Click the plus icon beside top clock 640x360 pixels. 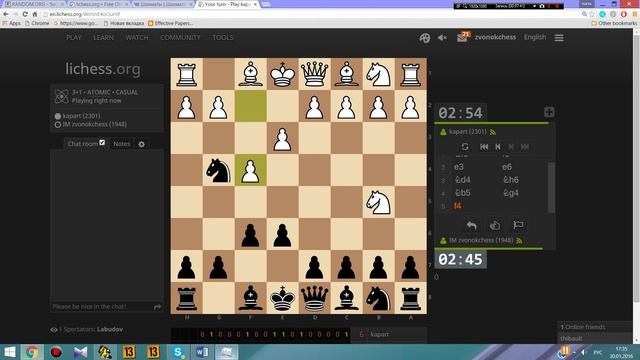tap(549, 112)
